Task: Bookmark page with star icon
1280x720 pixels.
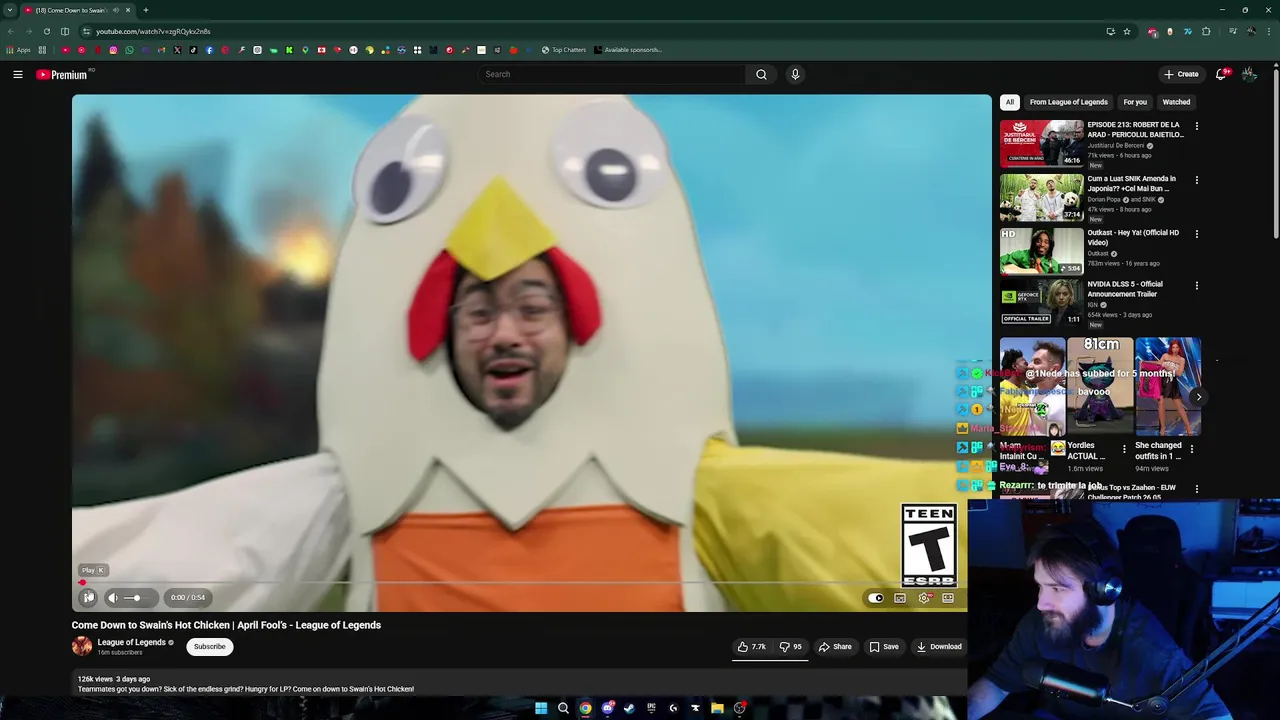Action: [1127, 31]
